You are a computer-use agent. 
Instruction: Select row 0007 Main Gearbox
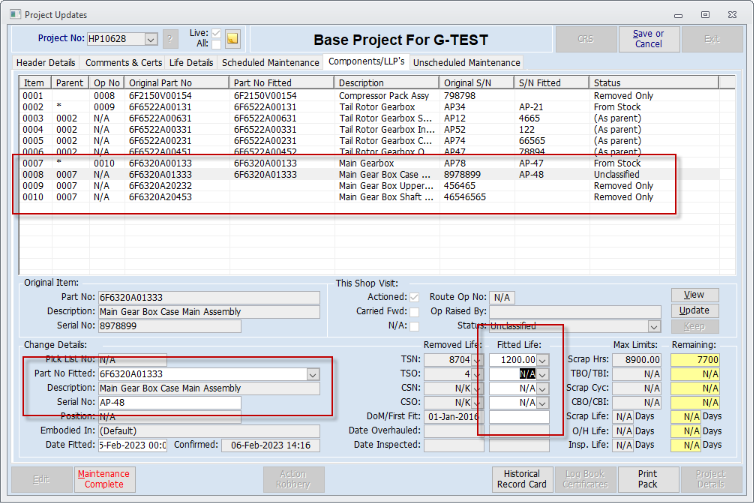click(369, 163)
